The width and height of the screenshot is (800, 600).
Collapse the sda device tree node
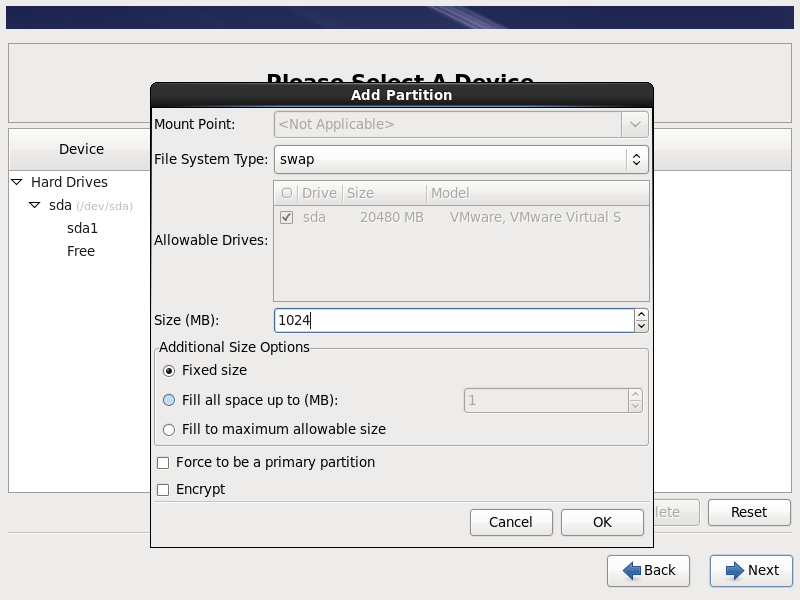coord(35,205)
